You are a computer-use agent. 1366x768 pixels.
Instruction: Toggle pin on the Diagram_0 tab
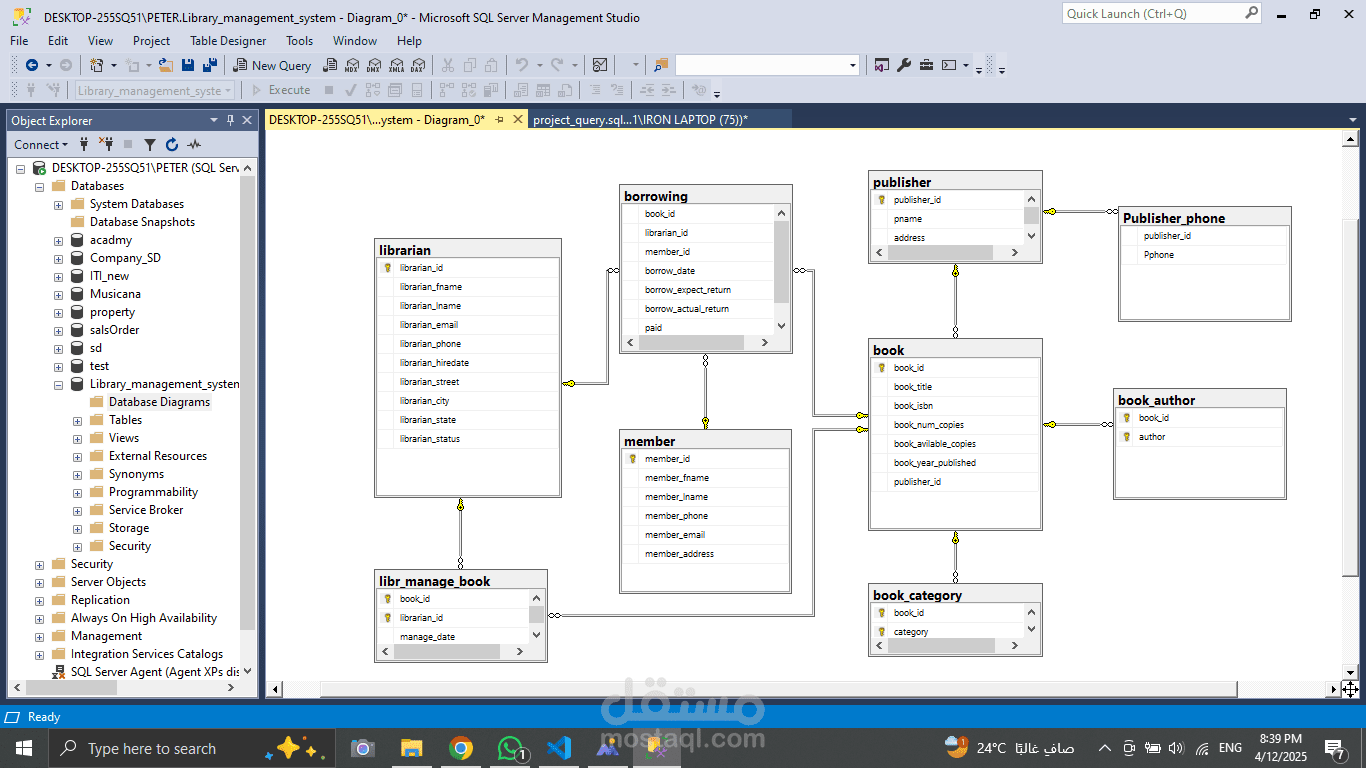coord(499,120)
